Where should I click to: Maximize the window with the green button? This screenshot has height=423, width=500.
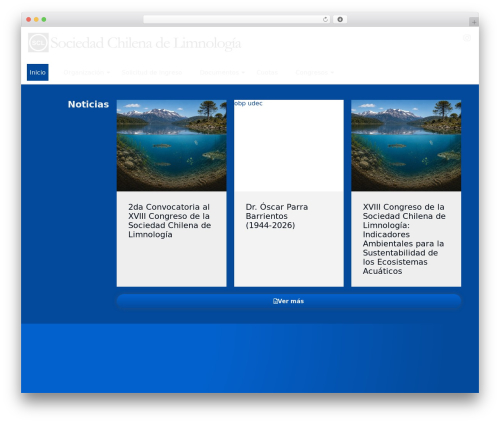(44, 19)
